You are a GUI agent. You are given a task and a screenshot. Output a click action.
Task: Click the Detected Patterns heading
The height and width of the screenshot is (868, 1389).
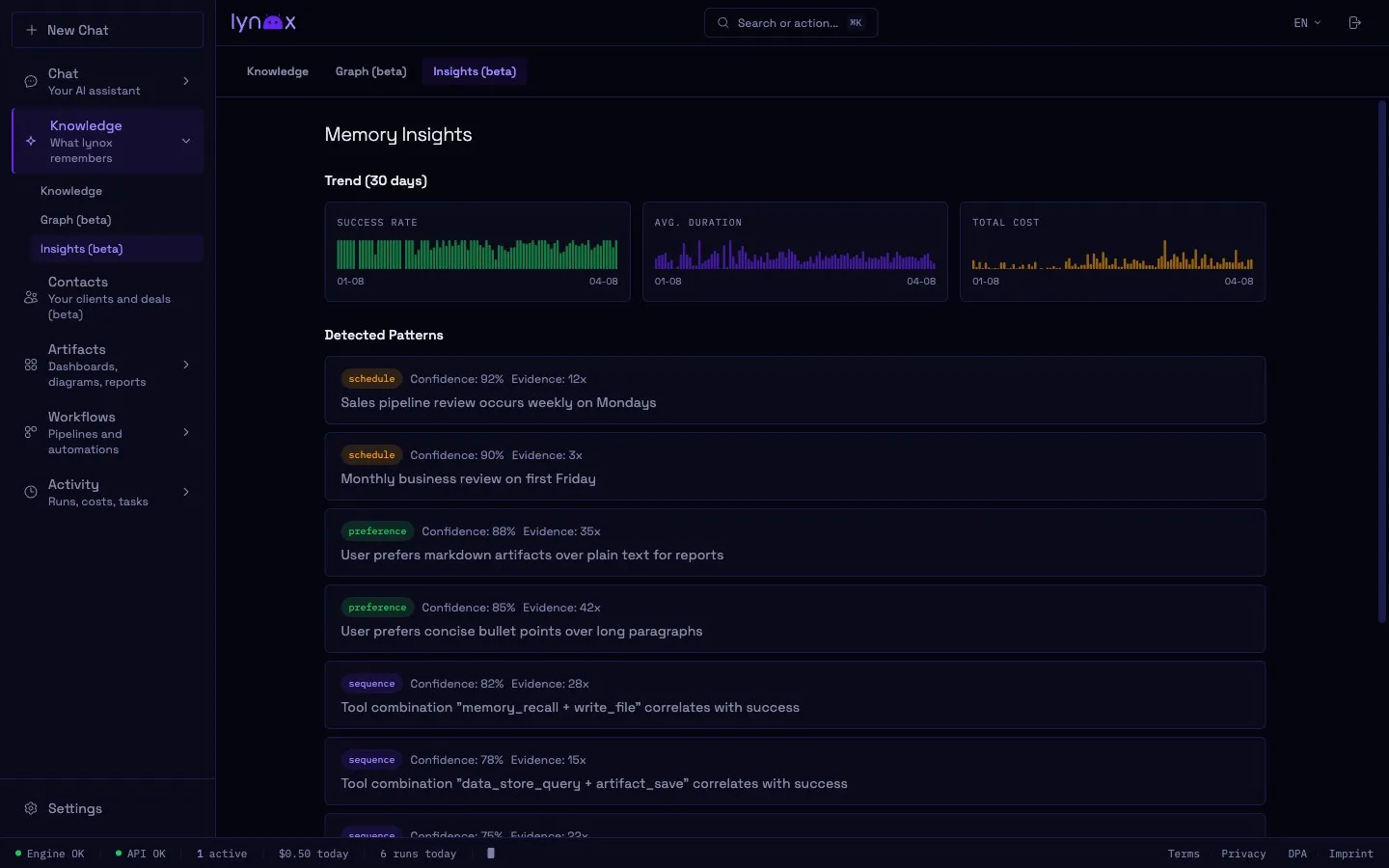pyautogui.click(x=384, y=335)
